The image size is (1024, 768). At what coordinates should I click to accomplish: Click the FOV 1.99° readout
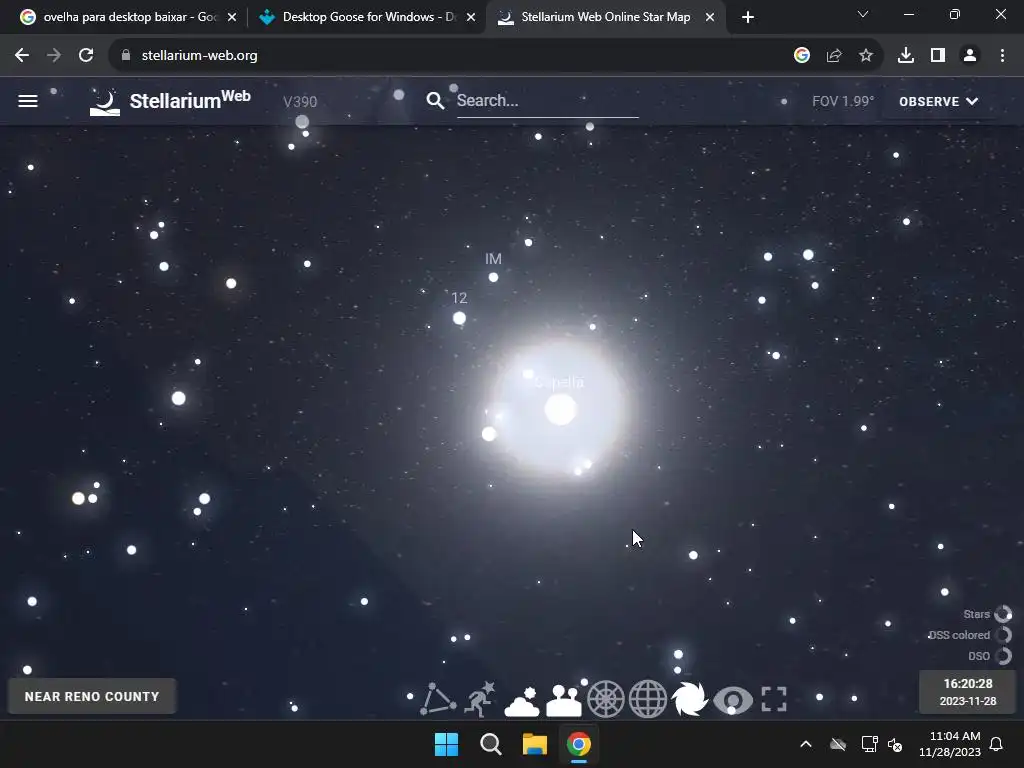point(842,101)
